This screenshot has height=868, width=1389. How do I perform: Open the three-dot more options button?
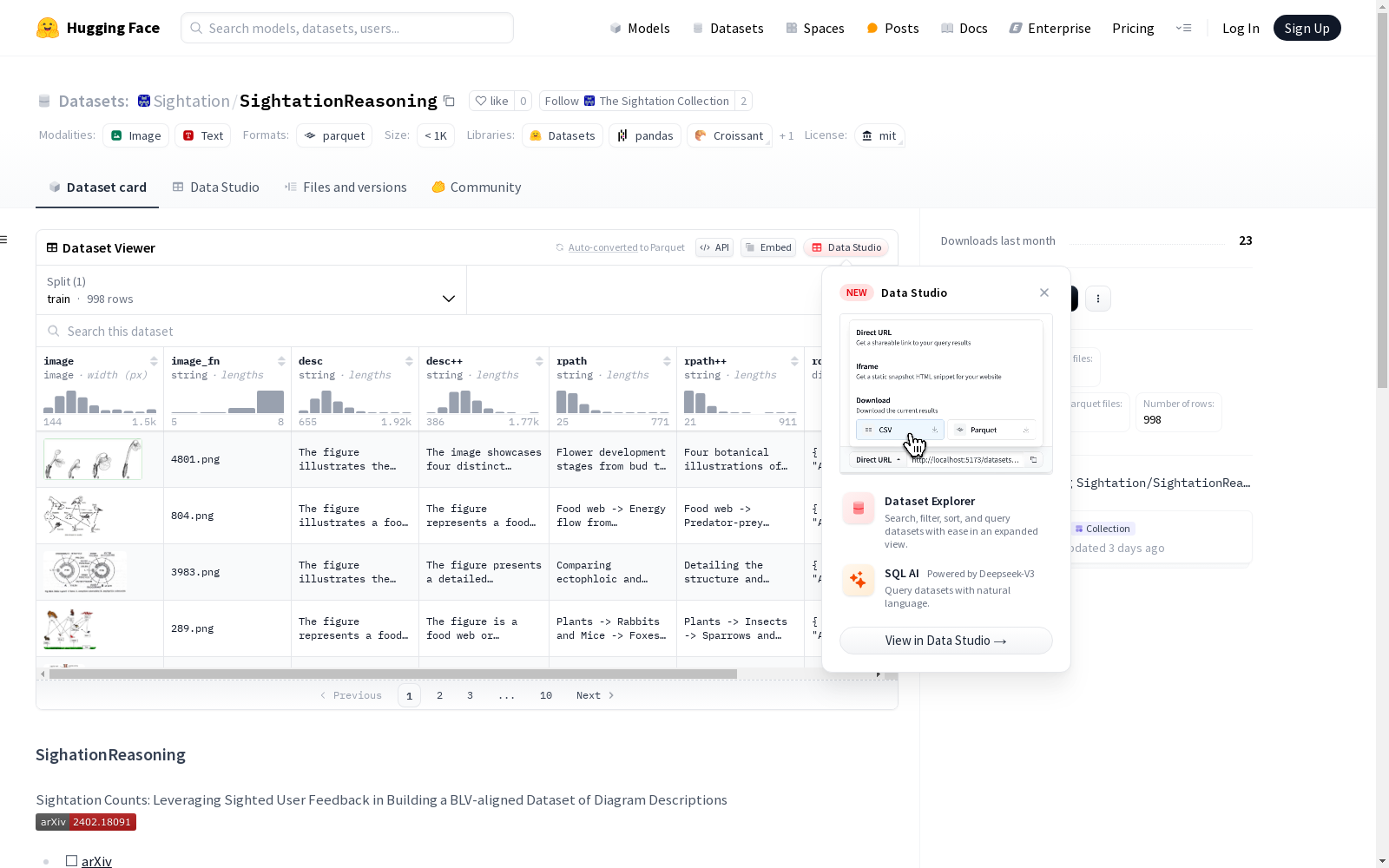point(1098,299)
